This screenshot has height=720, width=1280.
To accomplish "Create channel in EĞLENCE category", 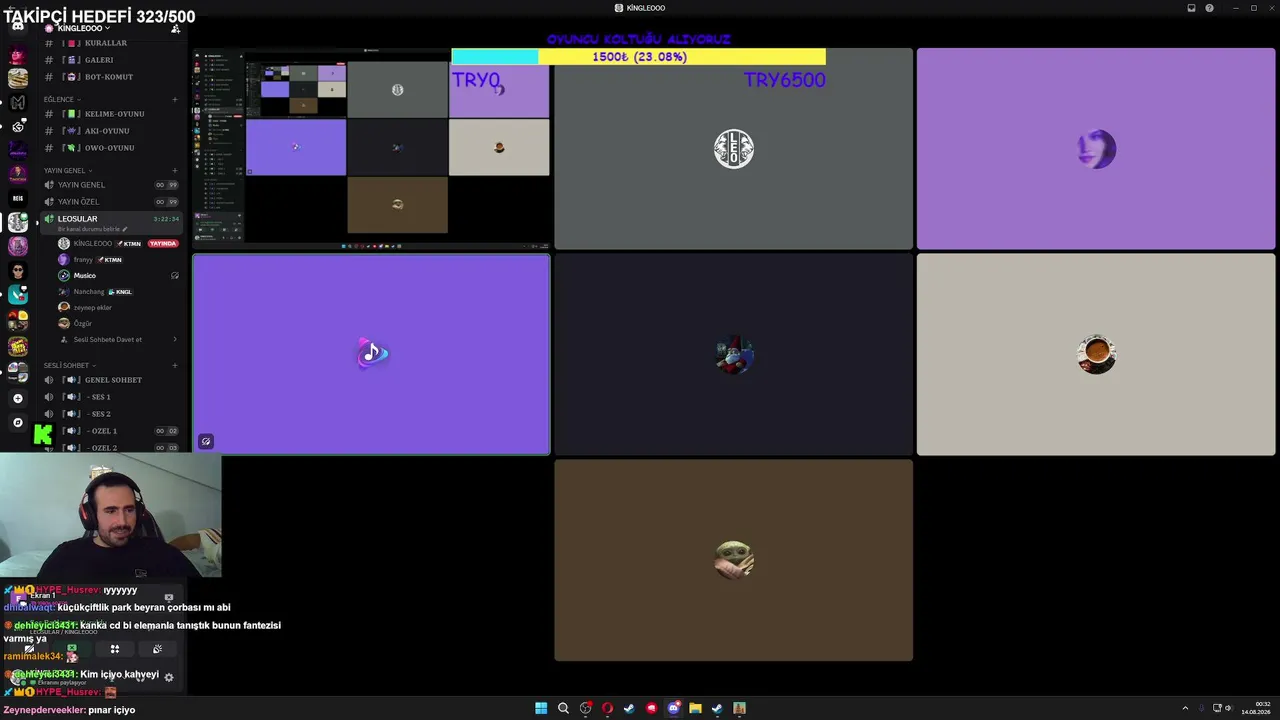I will (175, 99).
